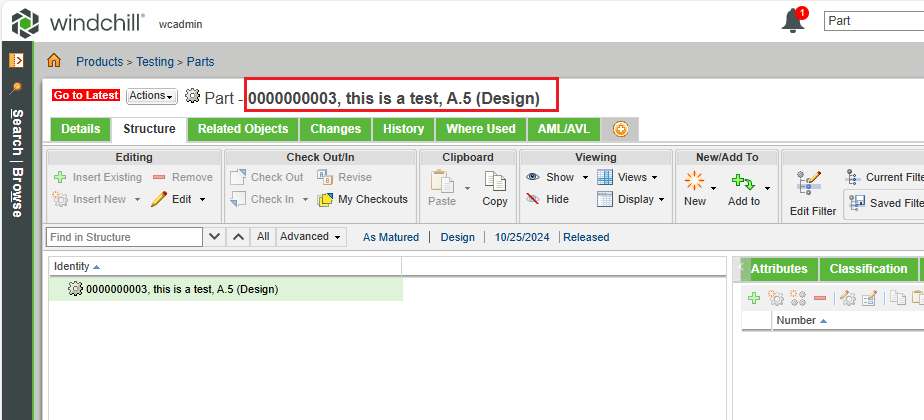Expand the navigator panel arrow icon
This screenshot has height=420, width=924.
pyautogui.click(x=16, y=59)
